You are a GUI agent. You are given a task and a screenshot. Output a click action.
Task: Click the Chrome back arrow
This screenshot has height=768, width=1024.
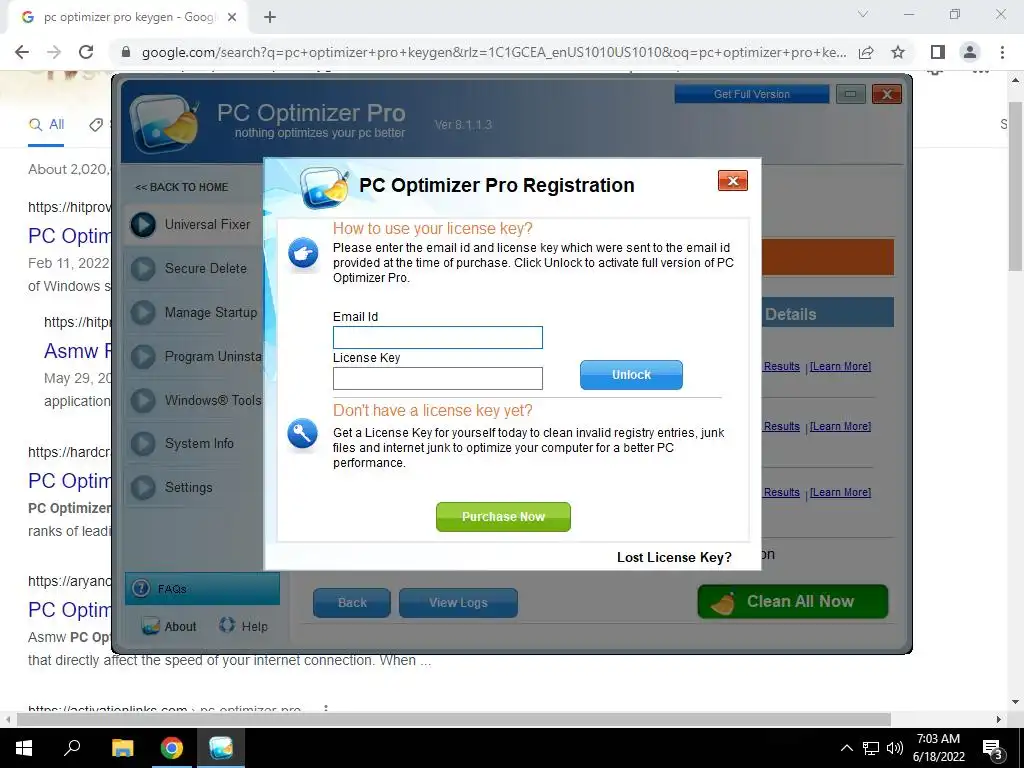coord(22,52)
